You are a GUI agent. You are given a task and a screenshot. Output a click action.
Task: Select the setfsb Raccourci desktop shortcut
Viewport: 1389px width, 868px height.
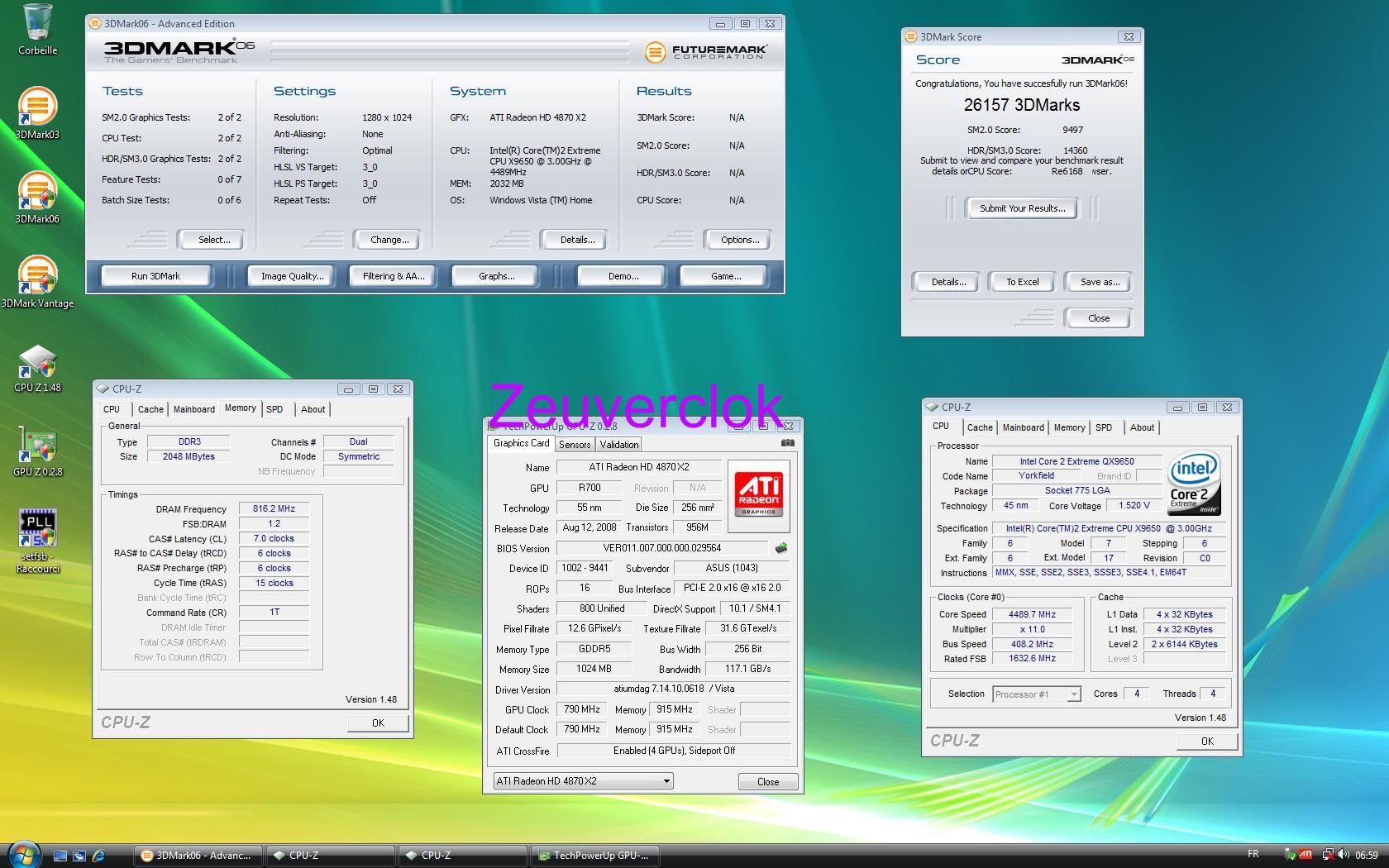(37, 541)
